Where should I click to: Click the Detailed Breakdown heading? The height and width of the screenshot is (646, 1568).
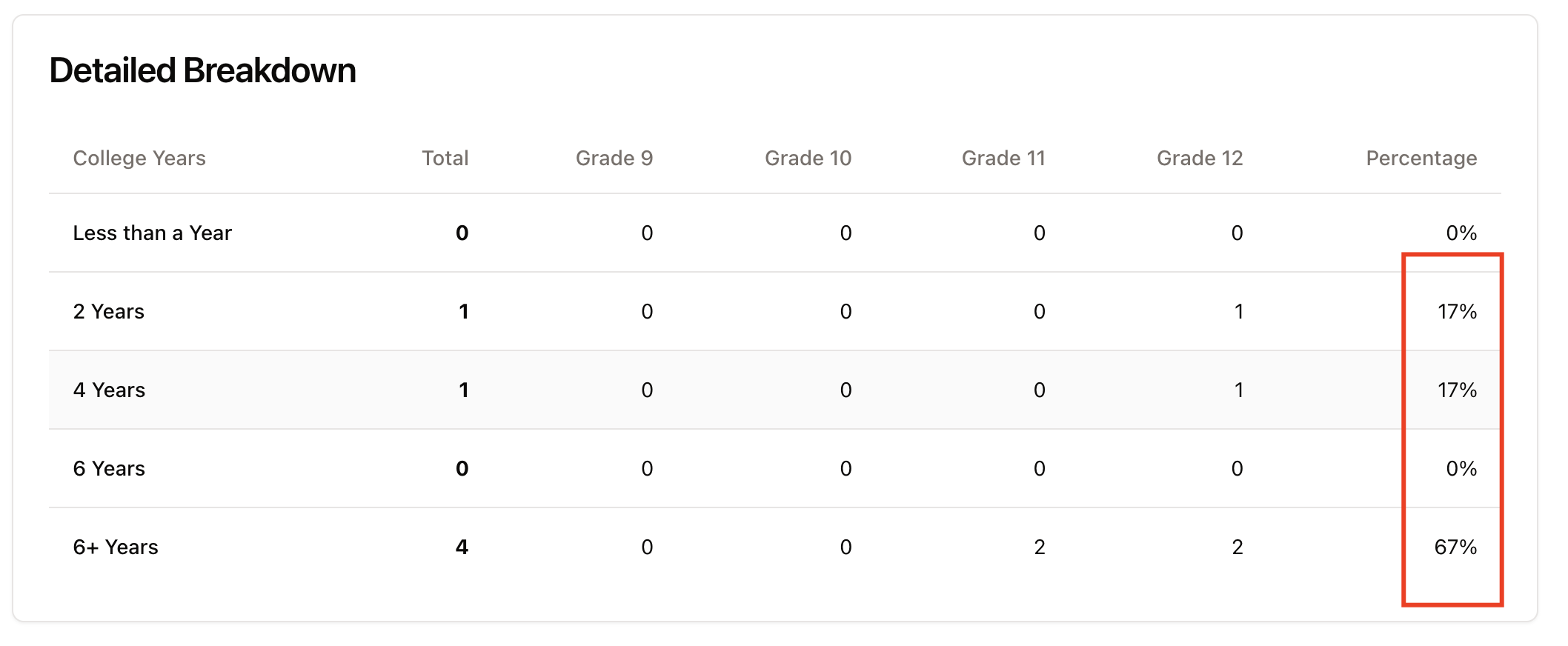(202, 70)
